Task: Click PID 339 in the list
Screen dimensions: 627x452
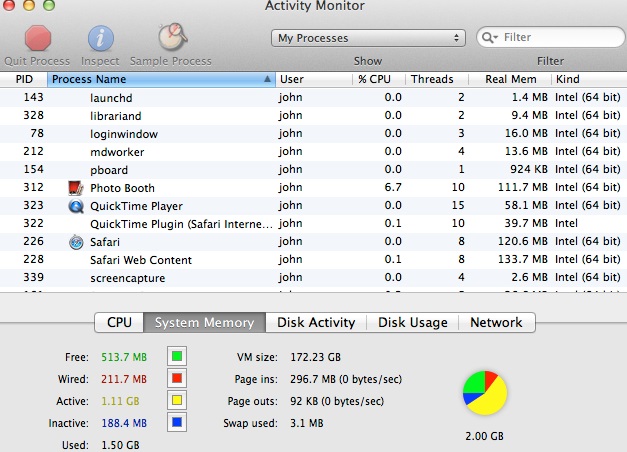Action: pyautogui.click(x=34, y=277)
